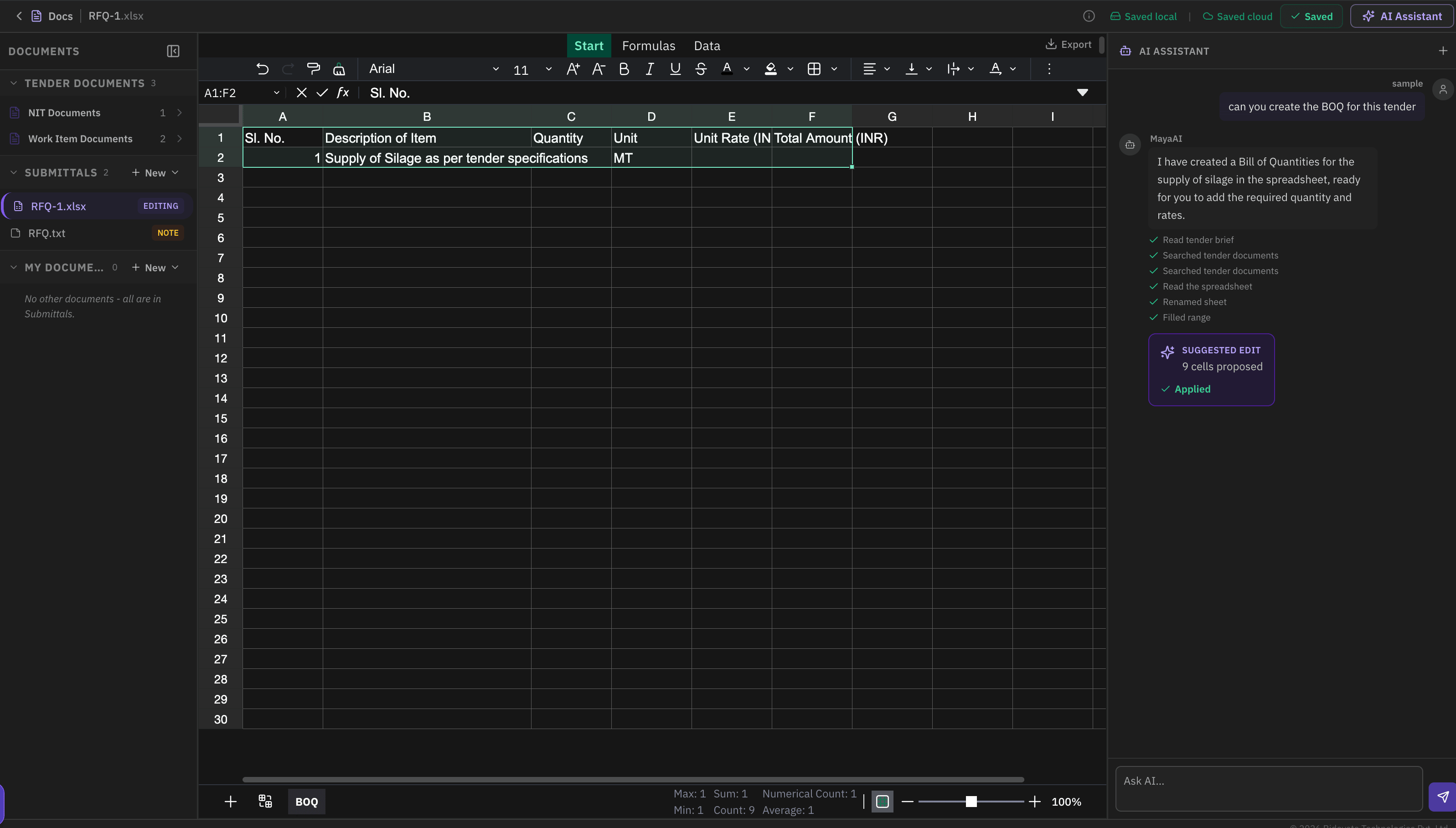Click the Ask AI input field
This screenshot has width=1456, height=828.
[x=1269, y=789]
